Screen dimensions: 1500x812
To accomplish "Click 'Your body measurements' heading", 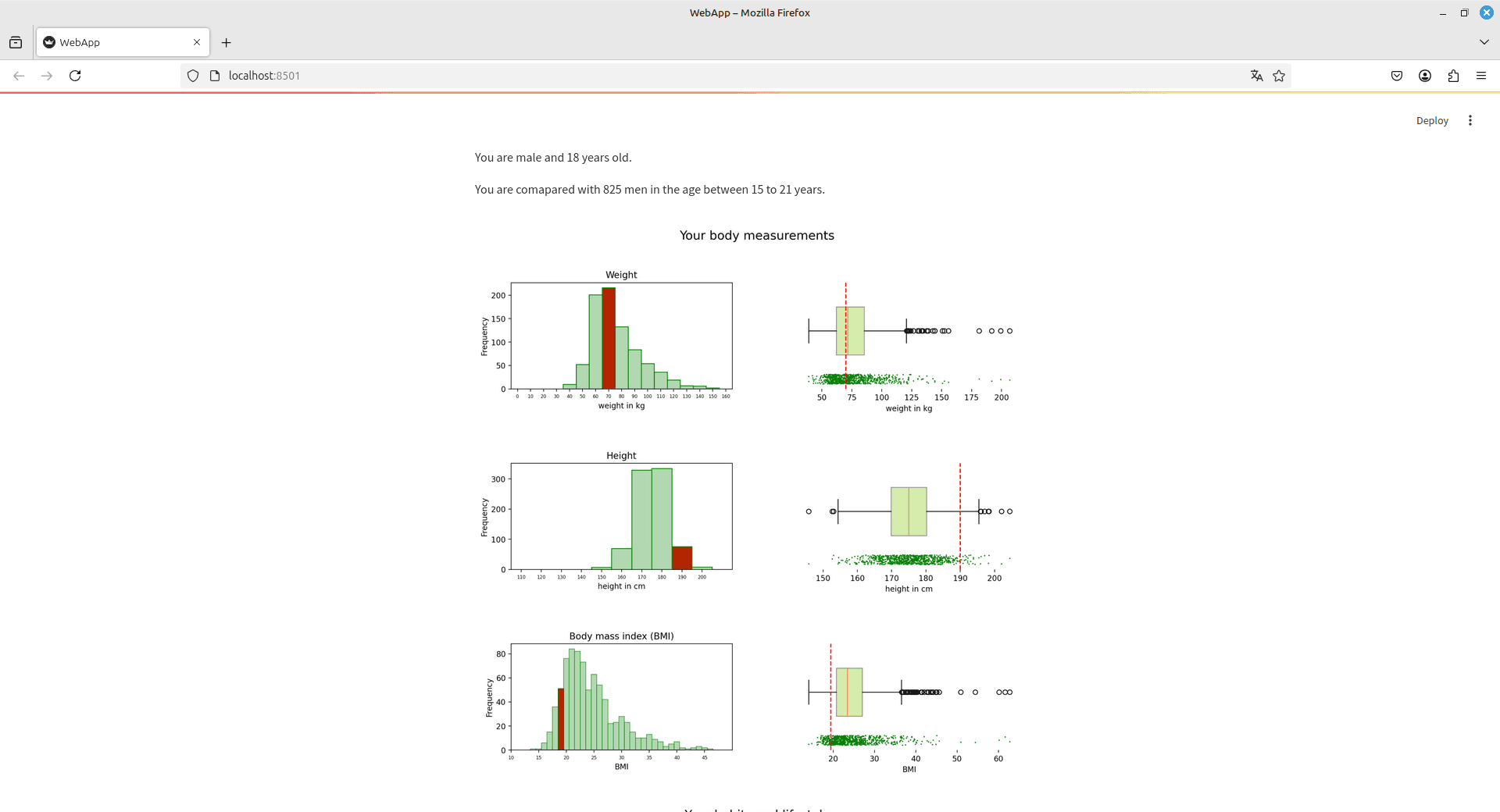I will [x=756, y=236].
